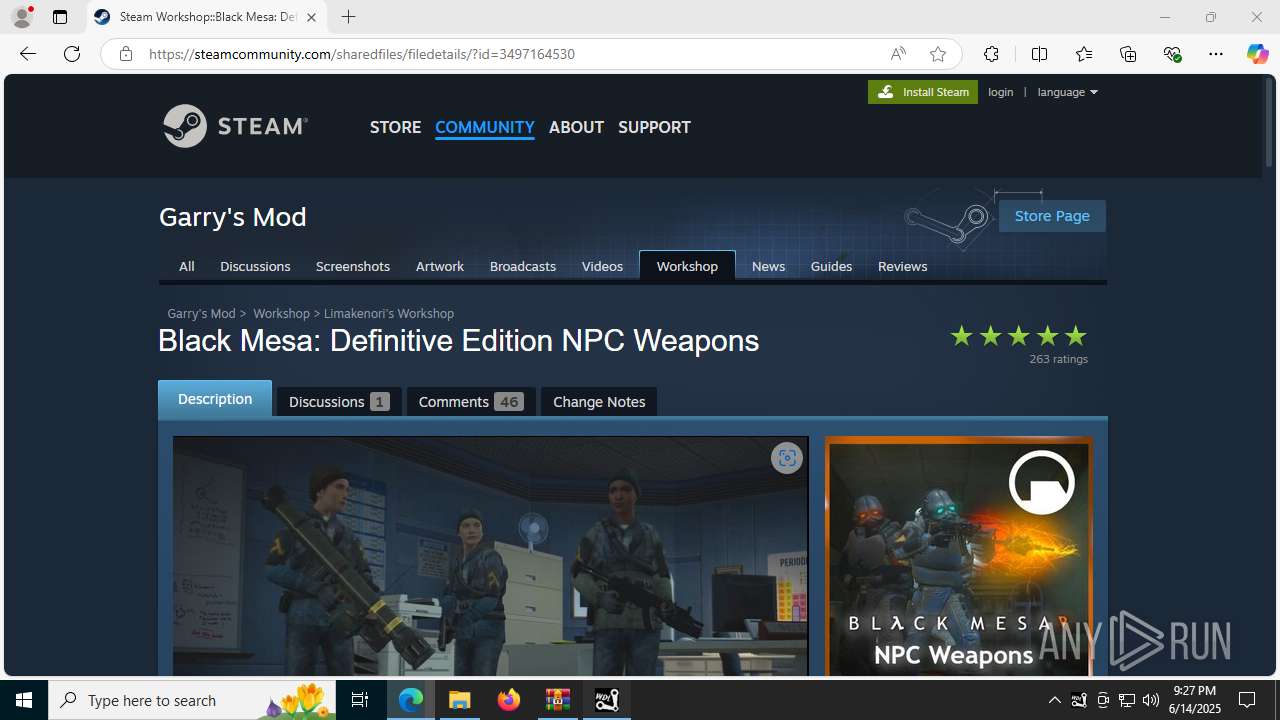Click the Install Steam button
The image size is (1280, 720).
click(x=923, y=92)
